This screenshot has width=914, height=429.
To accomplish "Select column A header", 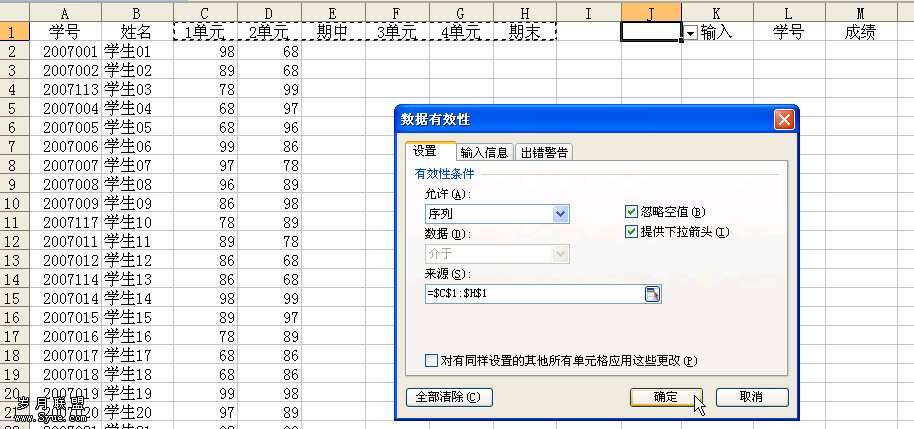I will point(65,13).
